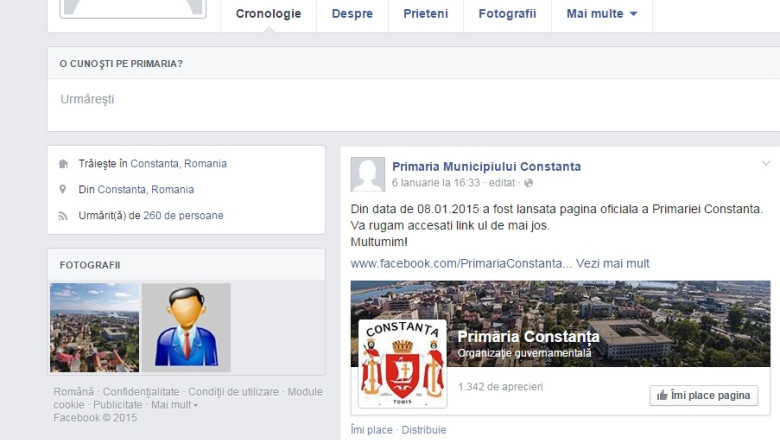Open Primaria Municipiului Constanta author name
This screenshot has width=780, height=440.
tap(487, 167)
